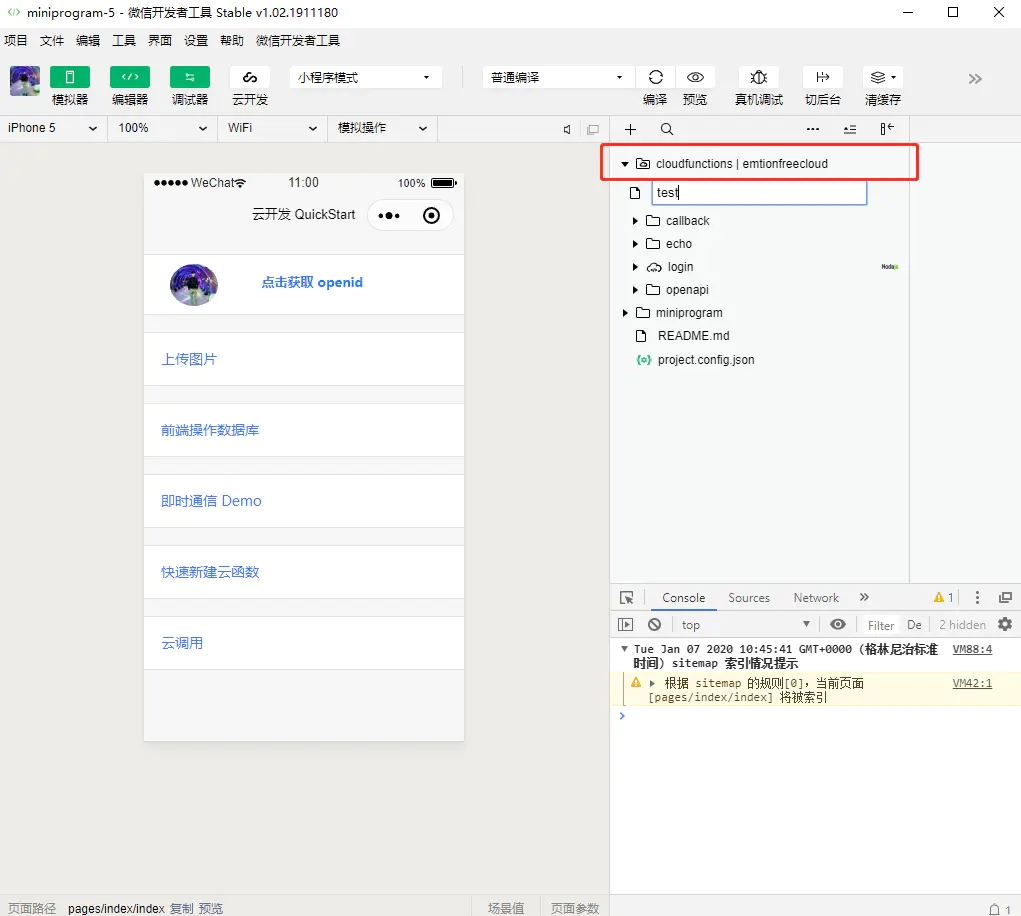Open the file tree more options ellipsis
This screenshot has height=916, width=1021.
pyautogui.click(x=813, y=129)
